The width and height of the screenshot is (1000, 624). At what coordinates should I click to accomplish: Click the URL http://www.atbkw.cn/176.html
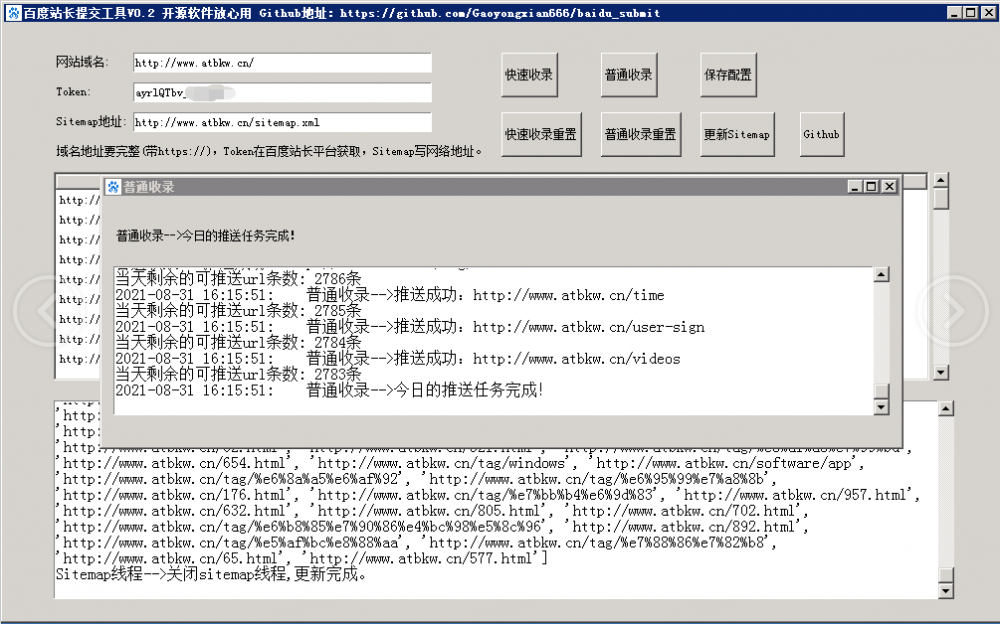(x=174, y=495)
